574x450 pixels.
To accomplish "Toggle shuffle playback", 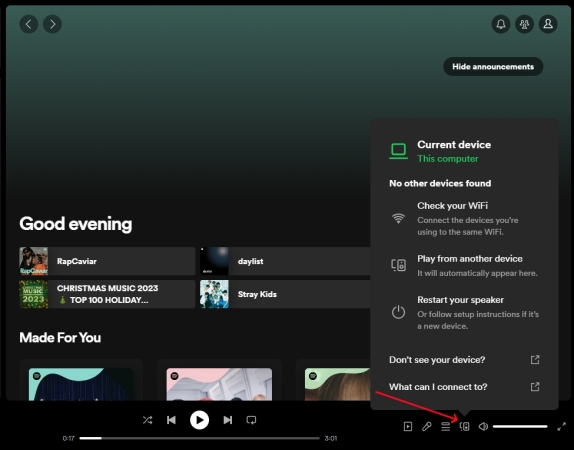I will point(148,420).
